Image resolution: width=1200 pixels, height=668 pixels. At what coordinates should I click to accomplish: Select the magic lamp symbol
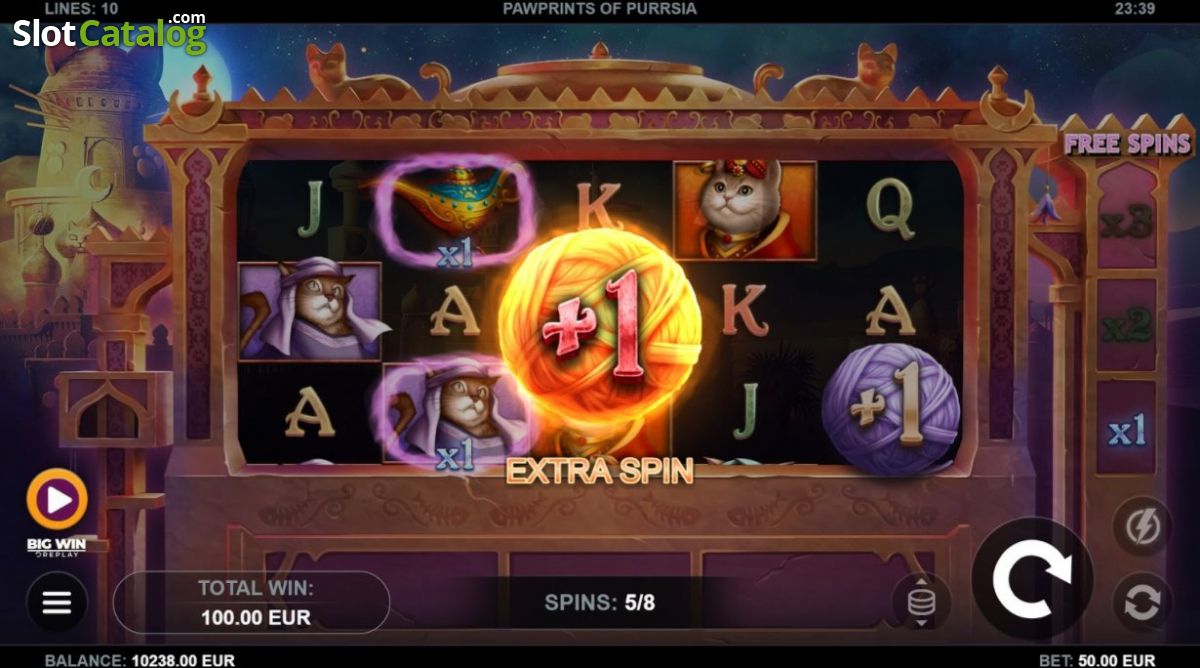[x=455, y=211]
